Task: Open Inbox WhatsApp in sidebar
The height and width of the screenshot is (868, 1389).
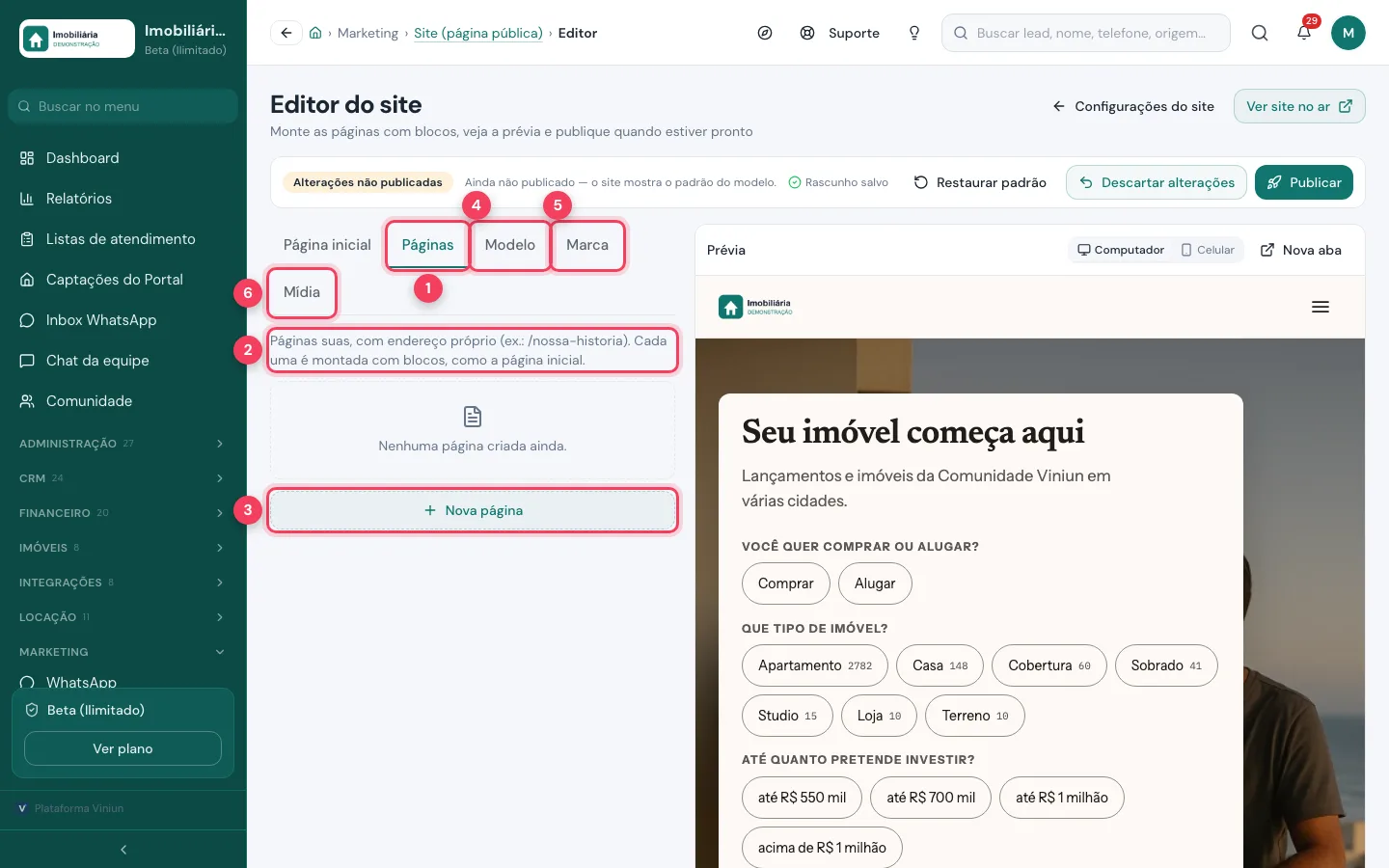Action: tap(123, 320)
